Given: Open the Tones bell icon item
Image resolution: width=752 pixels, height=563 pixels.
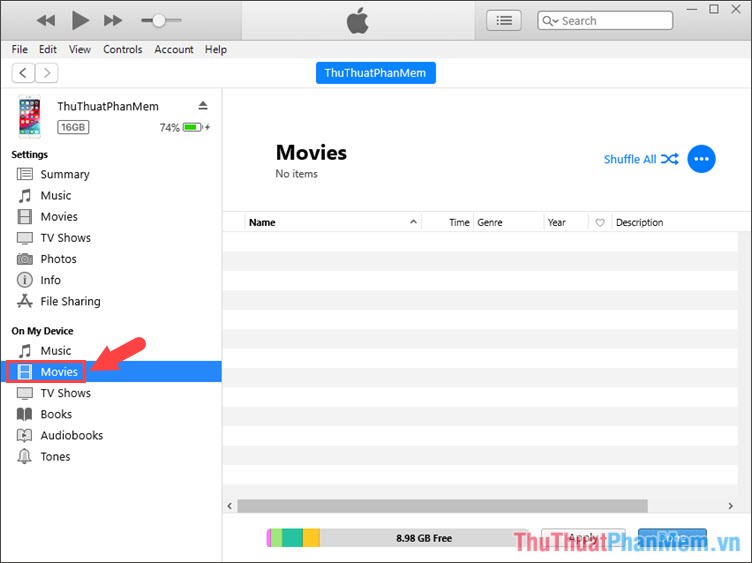Looking at the screenshot, I should click(x=24, y=457).
